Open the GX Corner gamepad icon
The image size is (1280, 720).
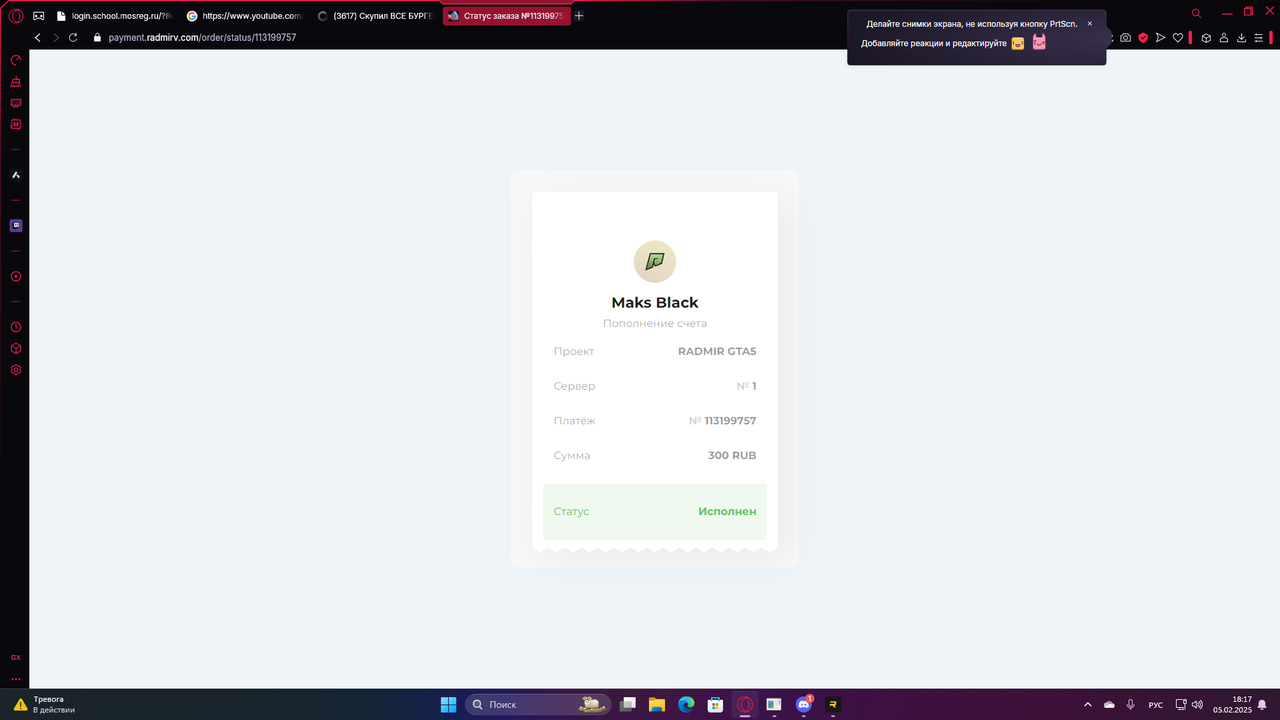pyautogui.click(x=39, y=16)
